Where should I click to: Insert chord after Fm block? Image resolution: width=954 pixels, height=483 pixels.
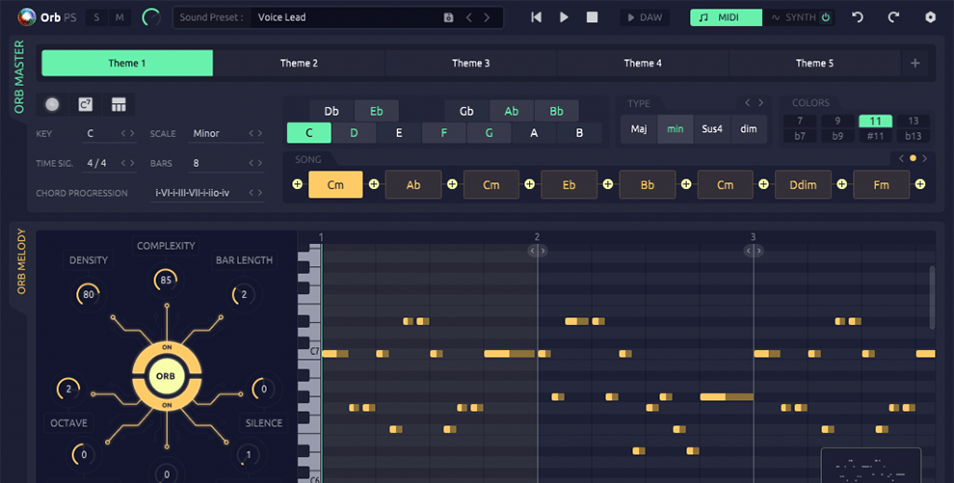[x=920, y=184]
